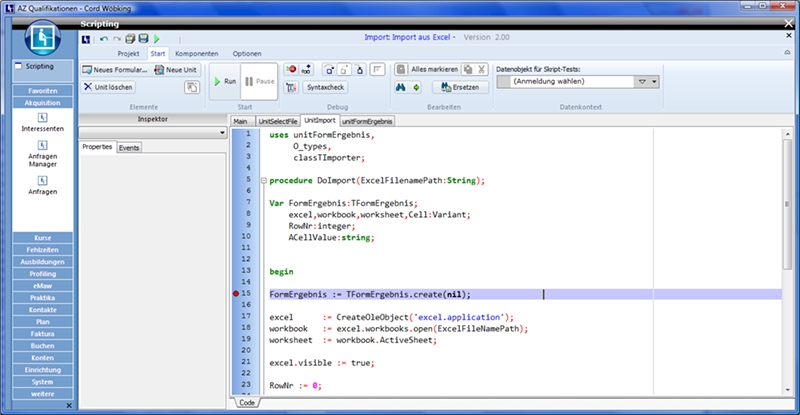Click the green run arrow in quick access toolbar

coord(156,38)
